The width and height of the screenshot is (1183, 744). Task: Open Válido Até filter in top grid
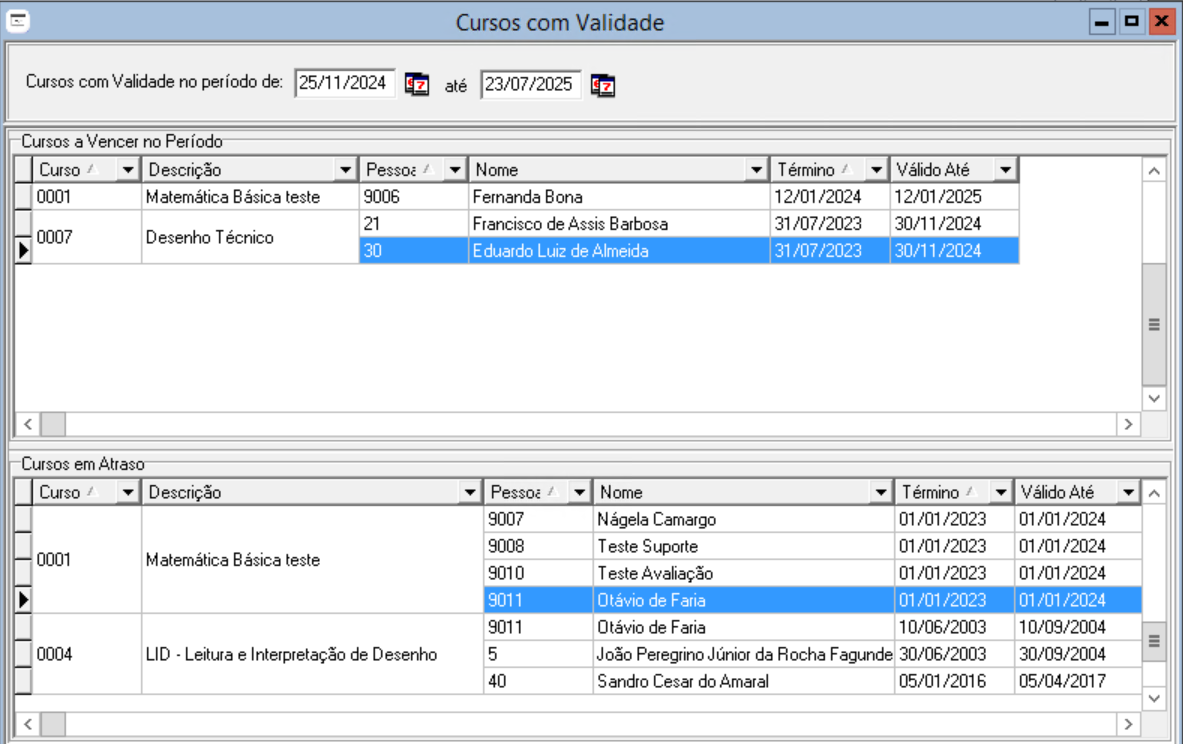click(1005, 170)
